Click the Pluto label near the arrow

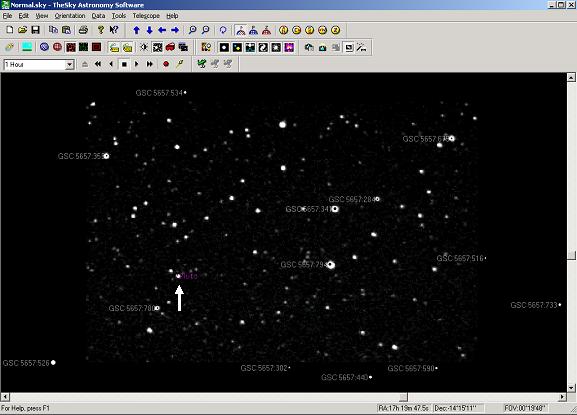189,276
